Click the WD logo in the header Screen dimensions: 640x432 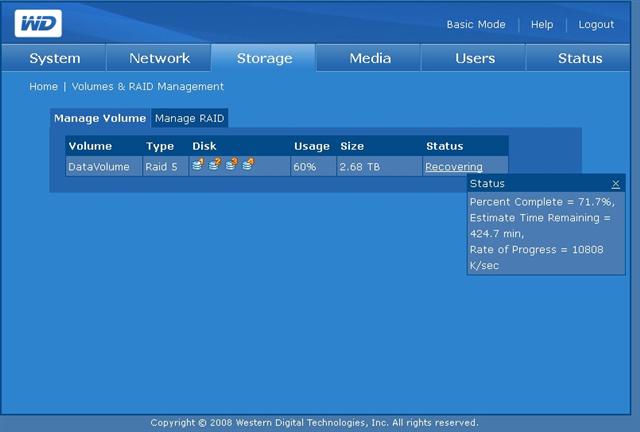point(38,24)
